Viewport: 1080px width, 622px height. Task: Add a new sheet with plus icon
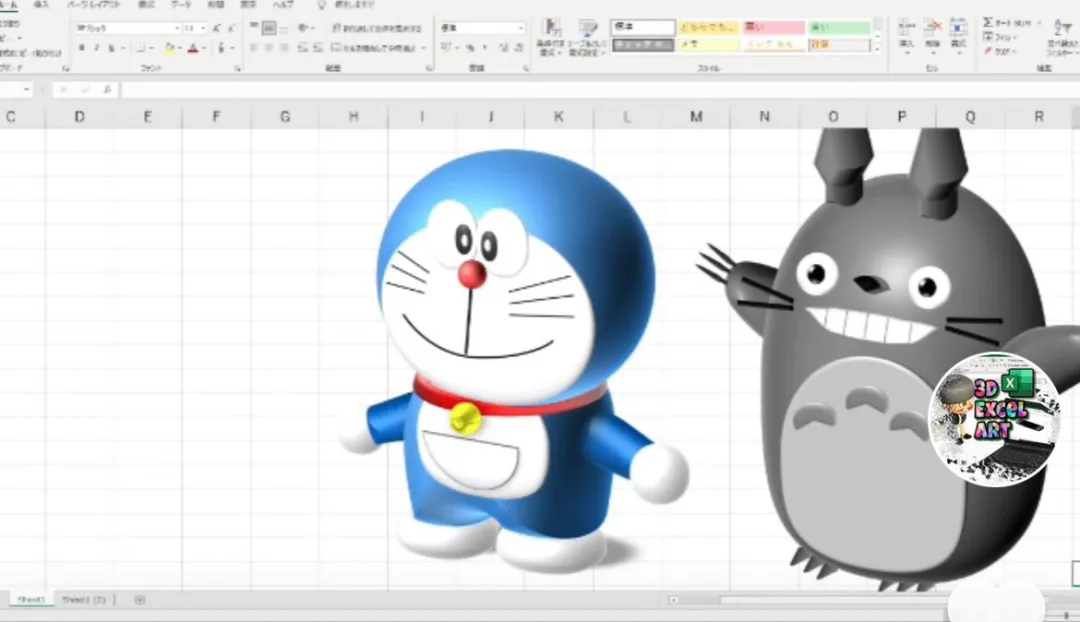pyautogui.click(x=140, y=600)
